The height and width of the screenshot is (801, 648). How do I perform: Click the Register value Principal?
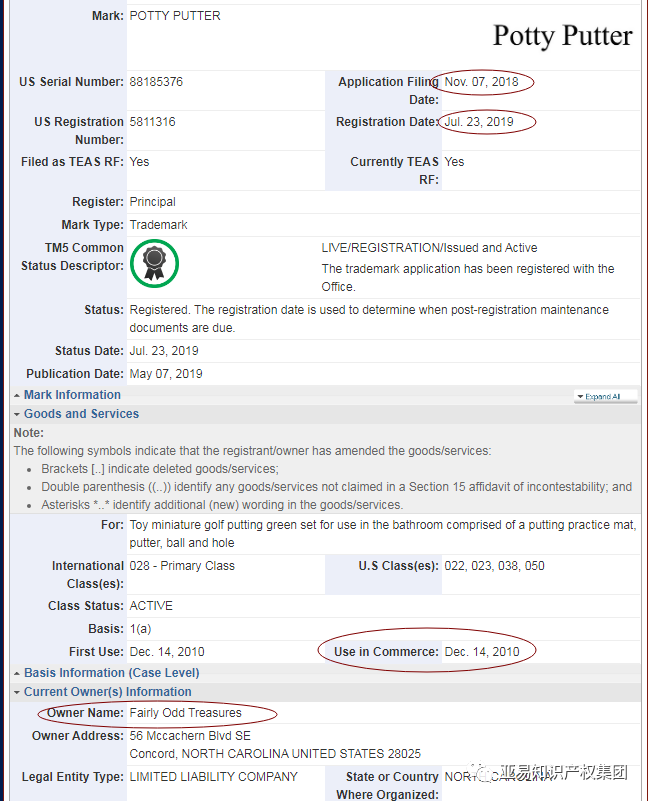pyautogui.click(x=152, y=202)
